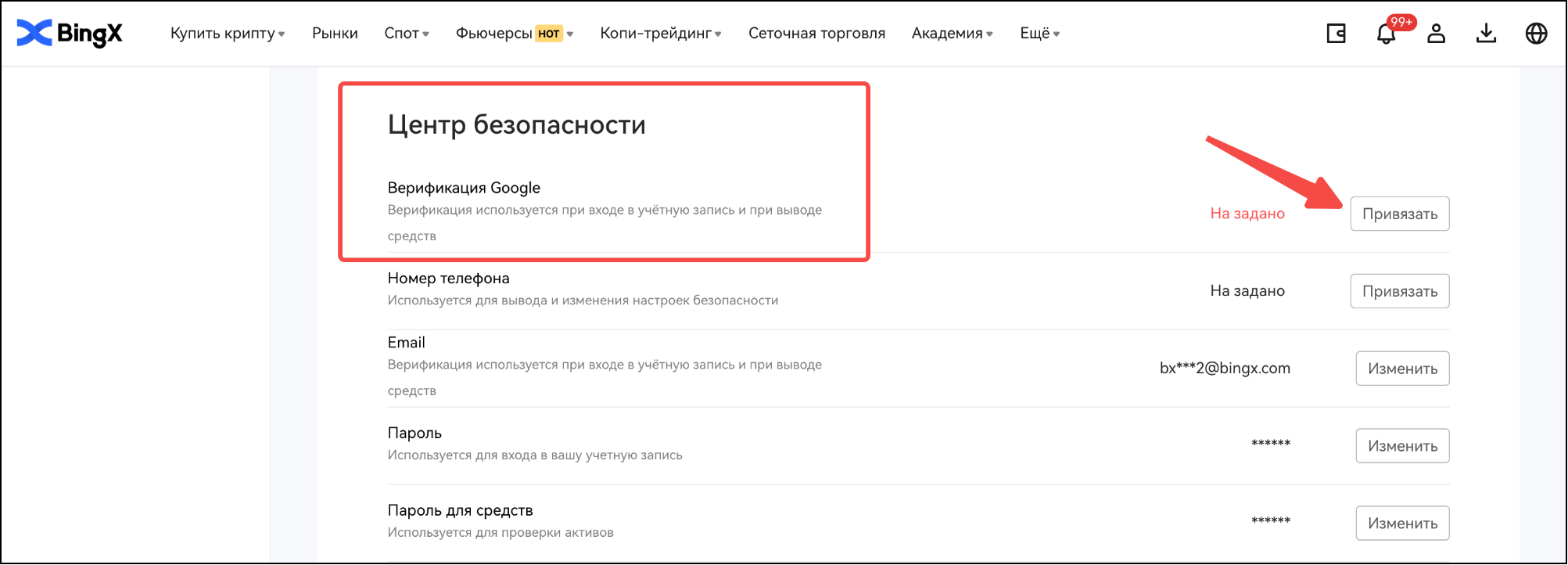1568x565 pixels.
Task: Expand the Спот dropdown menu
Action: (x=406, y=34)
